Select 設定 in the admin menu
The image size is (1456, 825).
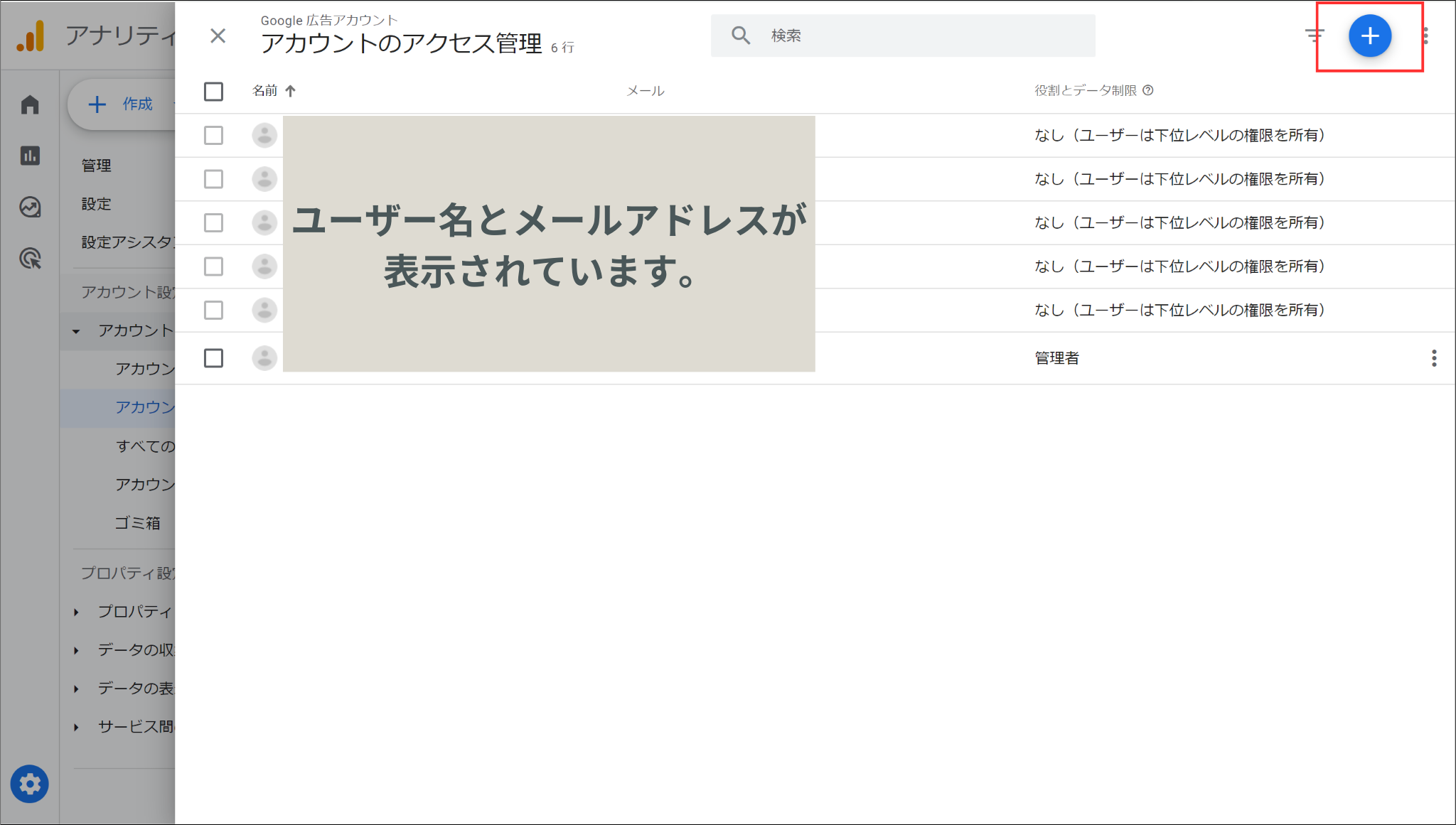pyautogui.click(x=96, y=204)
